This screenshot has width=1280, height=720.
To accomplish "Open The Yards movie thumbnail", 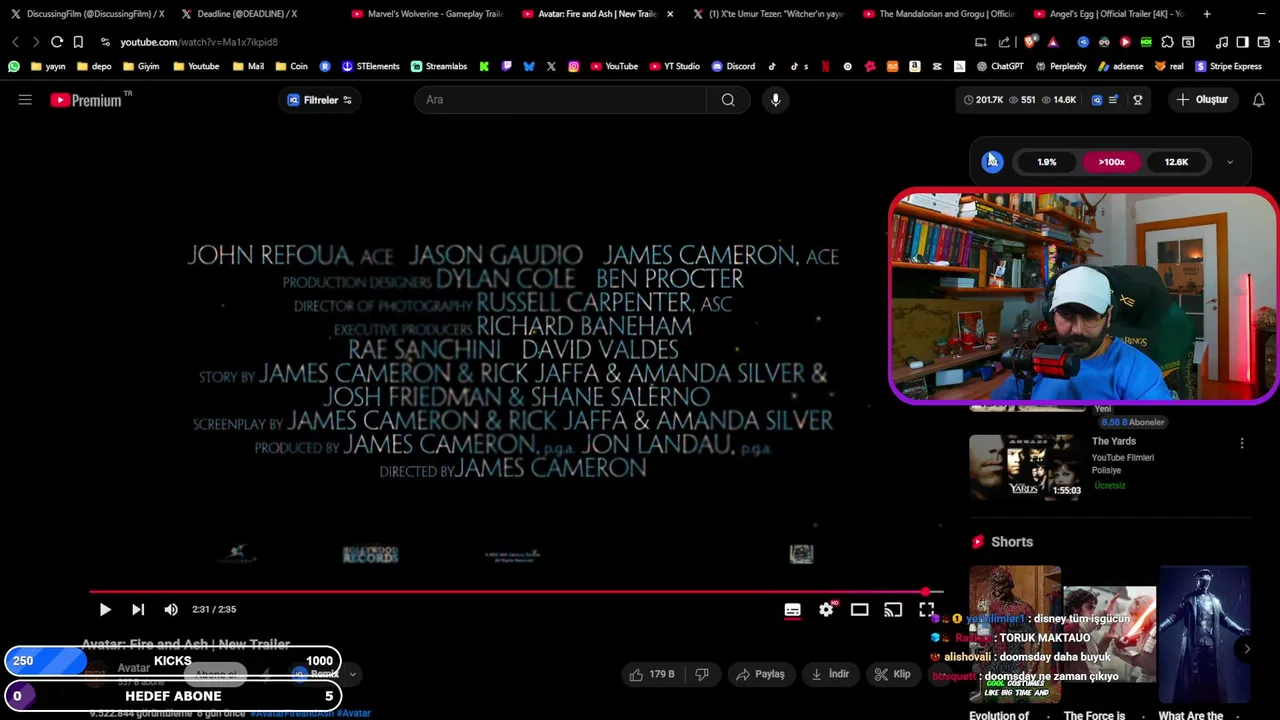I will point(1026,466).
